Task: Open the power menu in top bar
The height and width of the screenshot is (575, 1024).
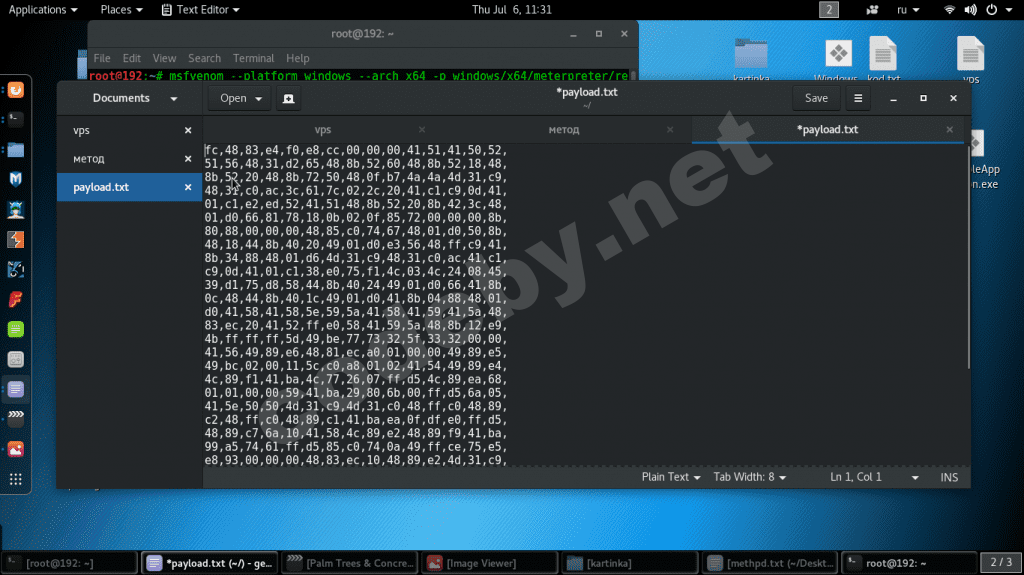Action: tap(999, 10)
